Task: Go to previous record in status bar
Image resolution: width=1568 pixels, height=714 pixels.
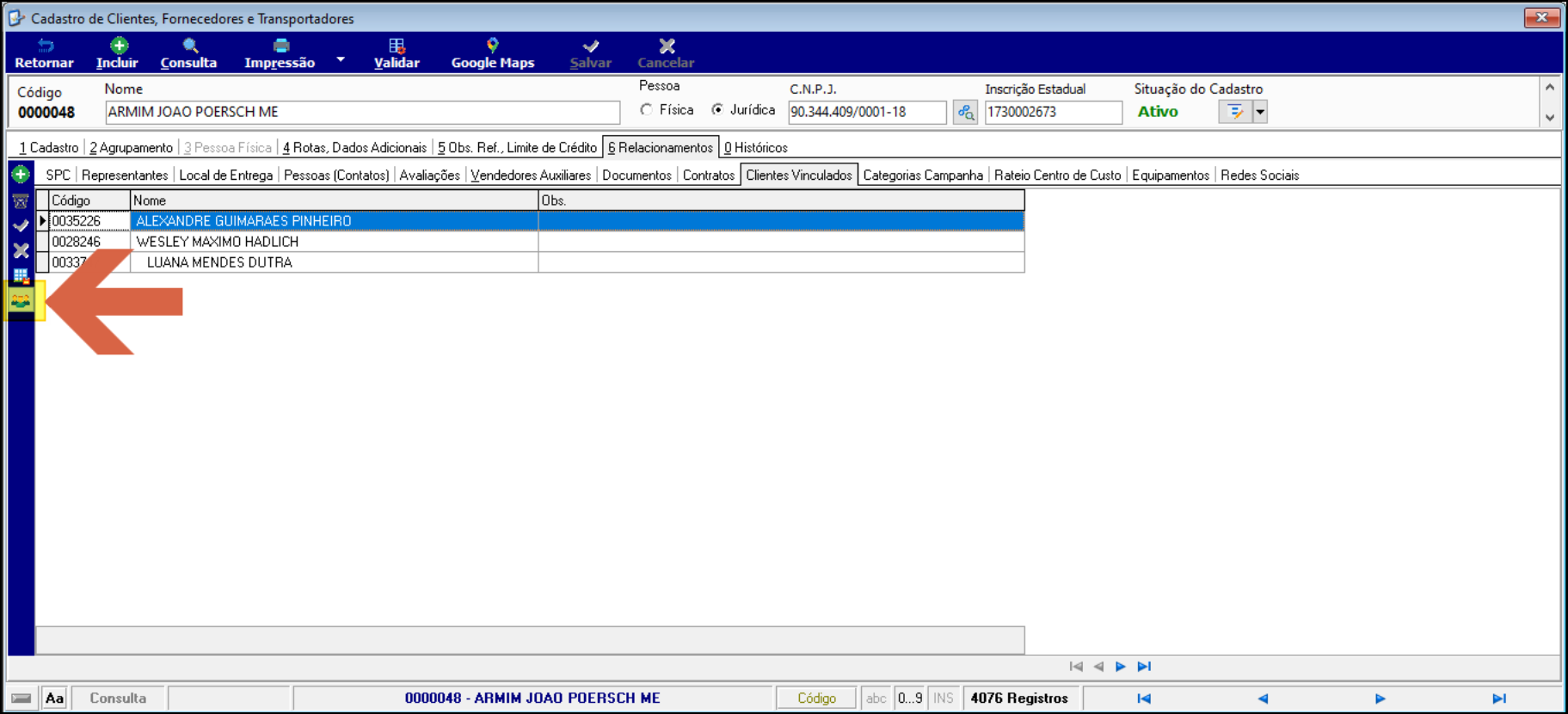Action: tap(1263, 699)
